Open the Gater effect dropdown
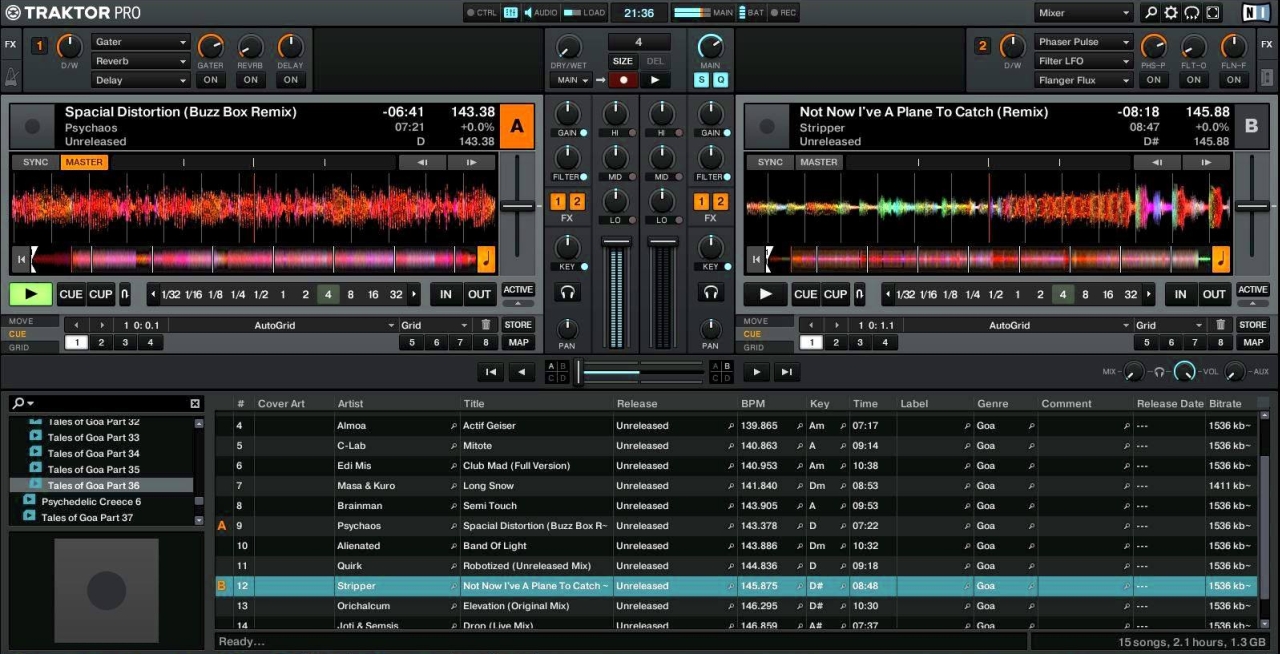Viewport: 1280px width, 654px height. point(141,42)
